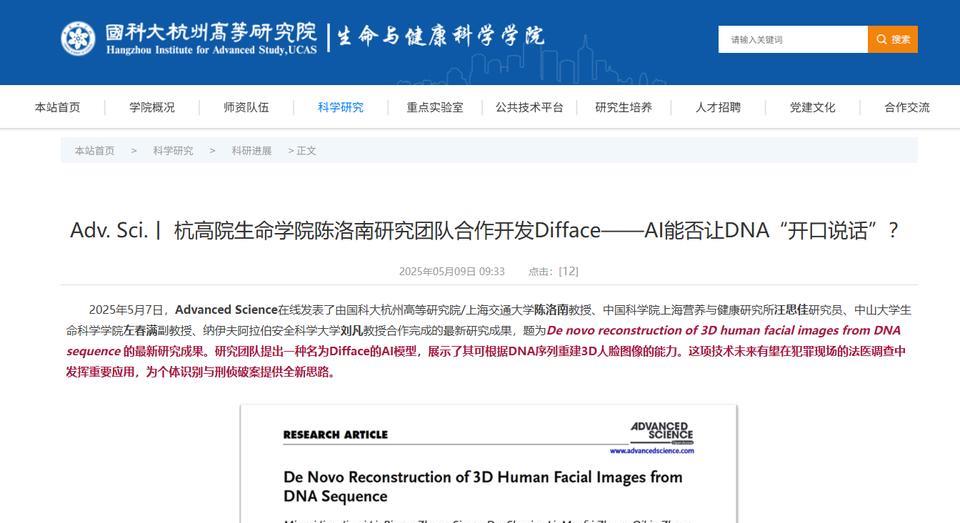Click the research article paper thumbnail image

coord(489,464)
